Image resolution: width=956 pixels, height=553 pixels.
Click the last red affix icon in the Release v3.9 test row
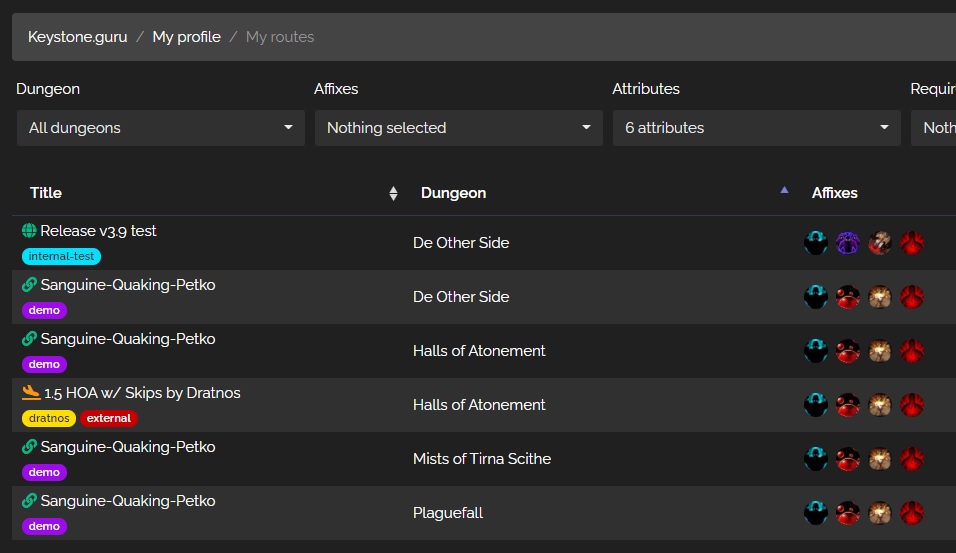(911, 243)
